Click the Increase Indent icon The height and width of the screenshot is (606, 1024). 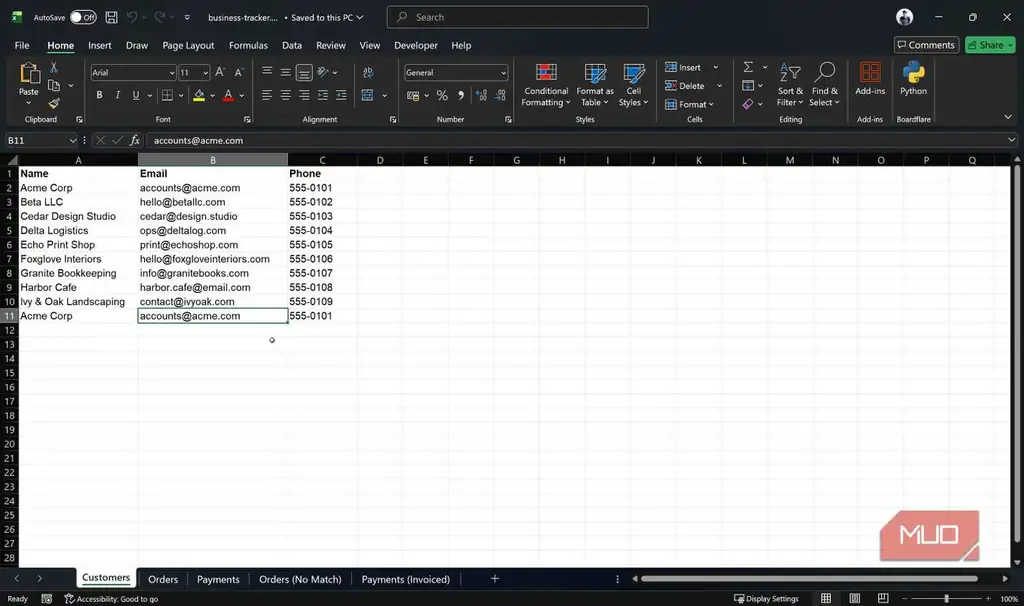pyautogui.click(x=341, y=95)
